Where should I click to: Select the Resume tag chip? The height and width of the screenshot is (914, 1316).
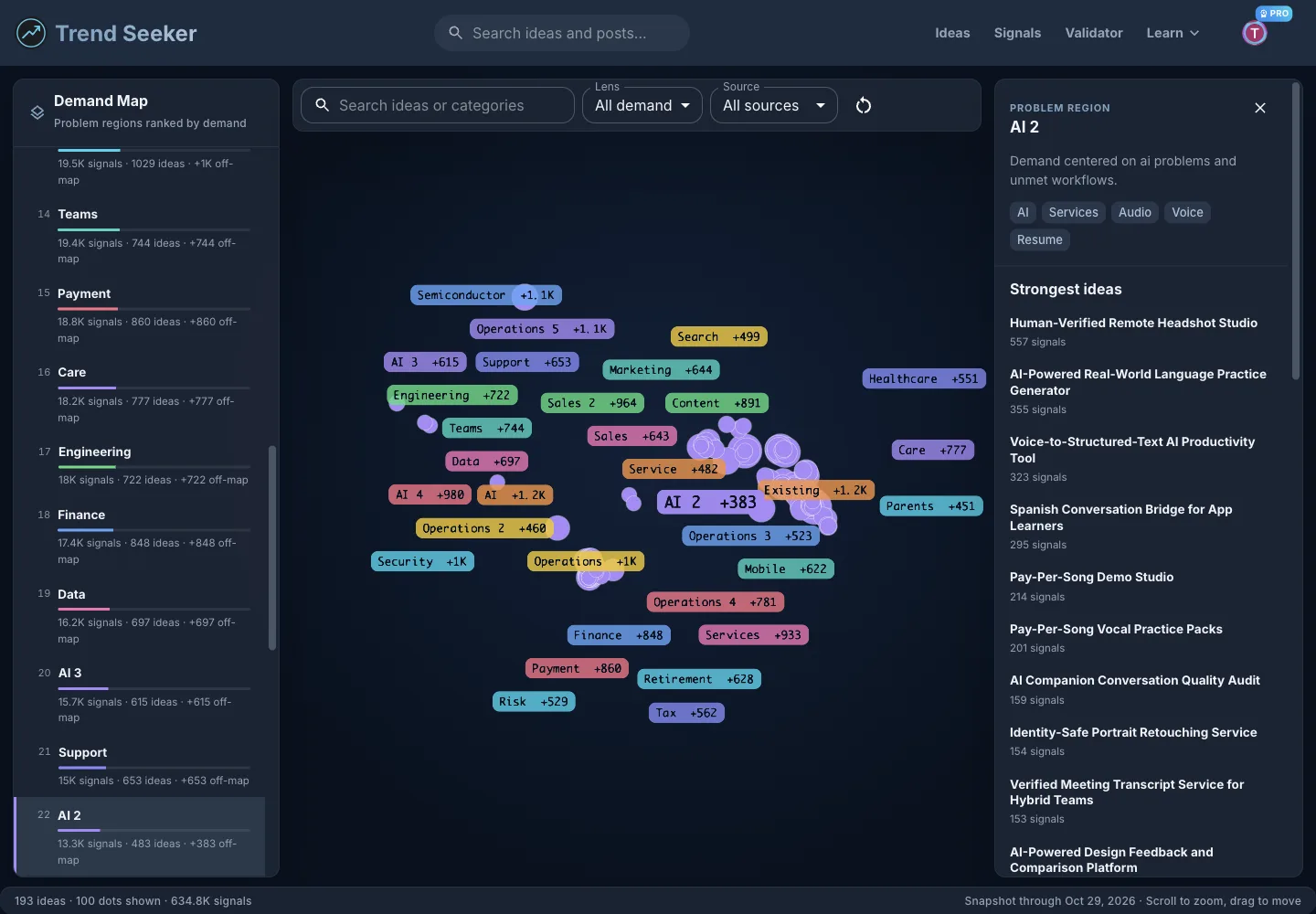pyautogui.click(x=1040, y=239)
